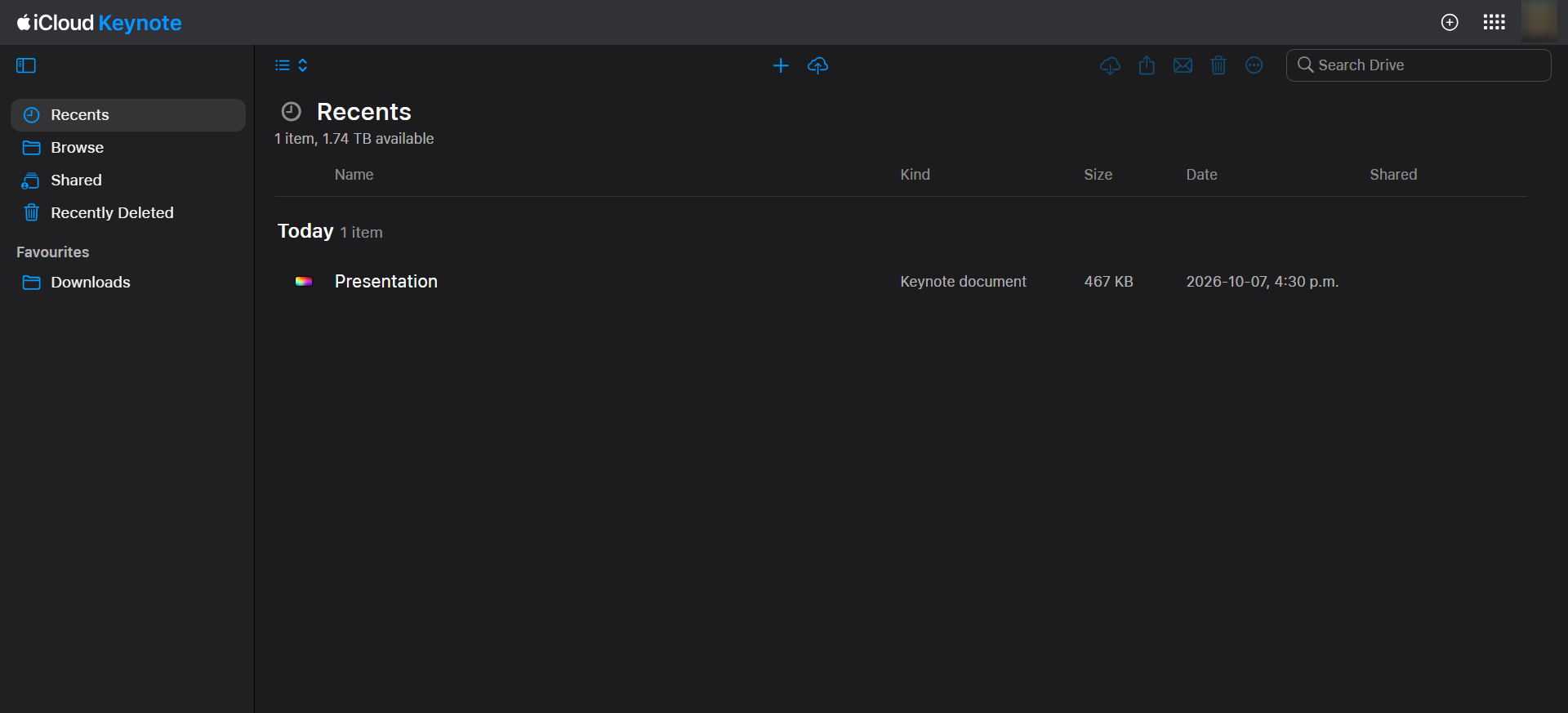1568x713 pixels.
Task: Click the upload to iCloud icon
Action: [817, 65]
